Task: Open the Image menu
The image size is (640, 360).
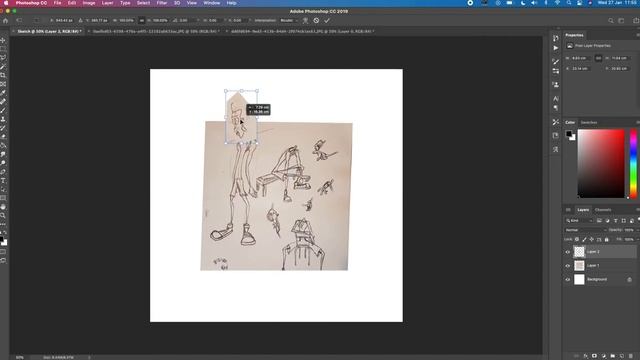Action: (x=89, y=3)
